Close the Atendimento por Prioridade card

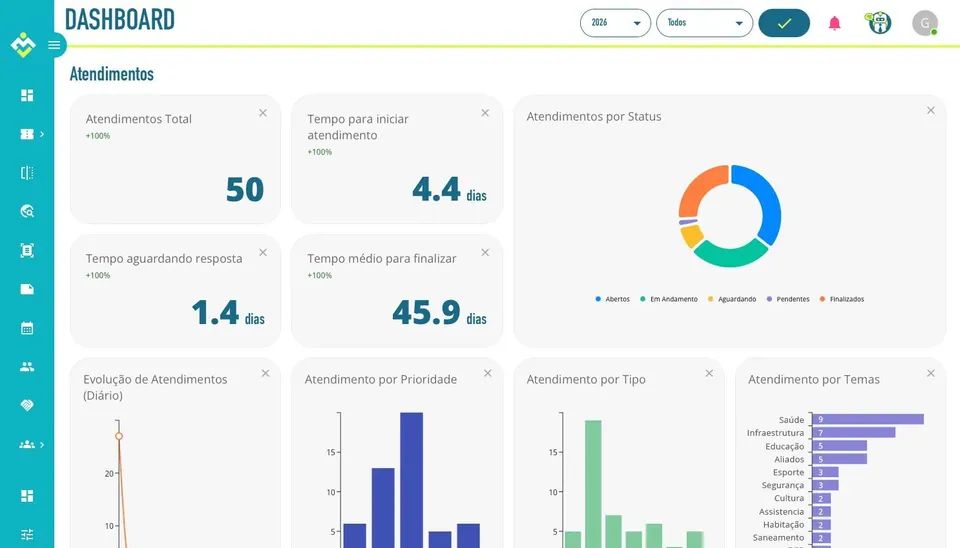(487, 373)
